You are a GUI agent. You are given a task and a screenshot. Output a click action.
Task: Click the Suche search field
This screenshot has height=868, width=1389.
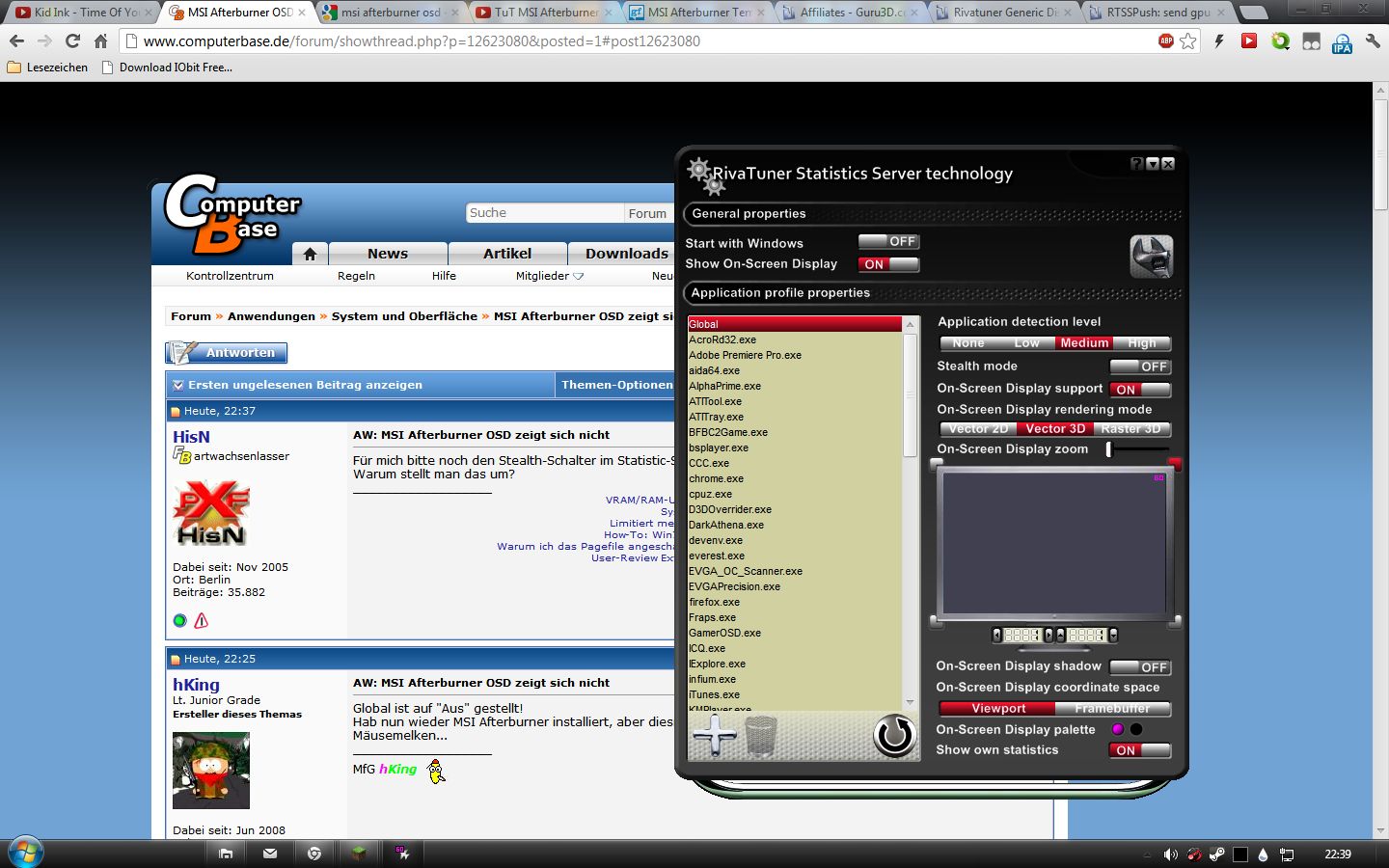tap(544, 213)
